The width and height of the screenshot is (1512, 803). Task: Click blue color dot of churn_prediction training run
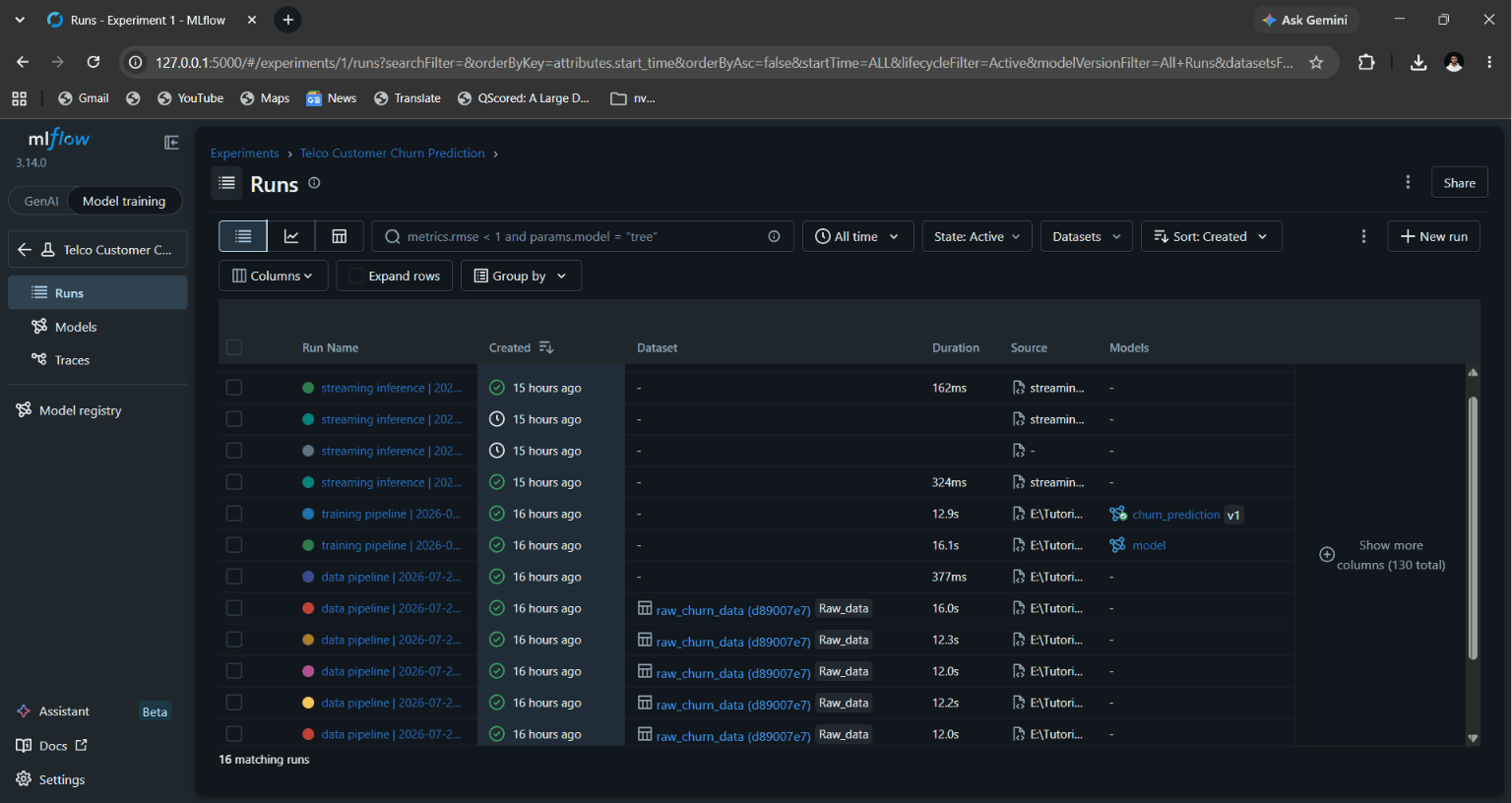[x=308, y=514]
